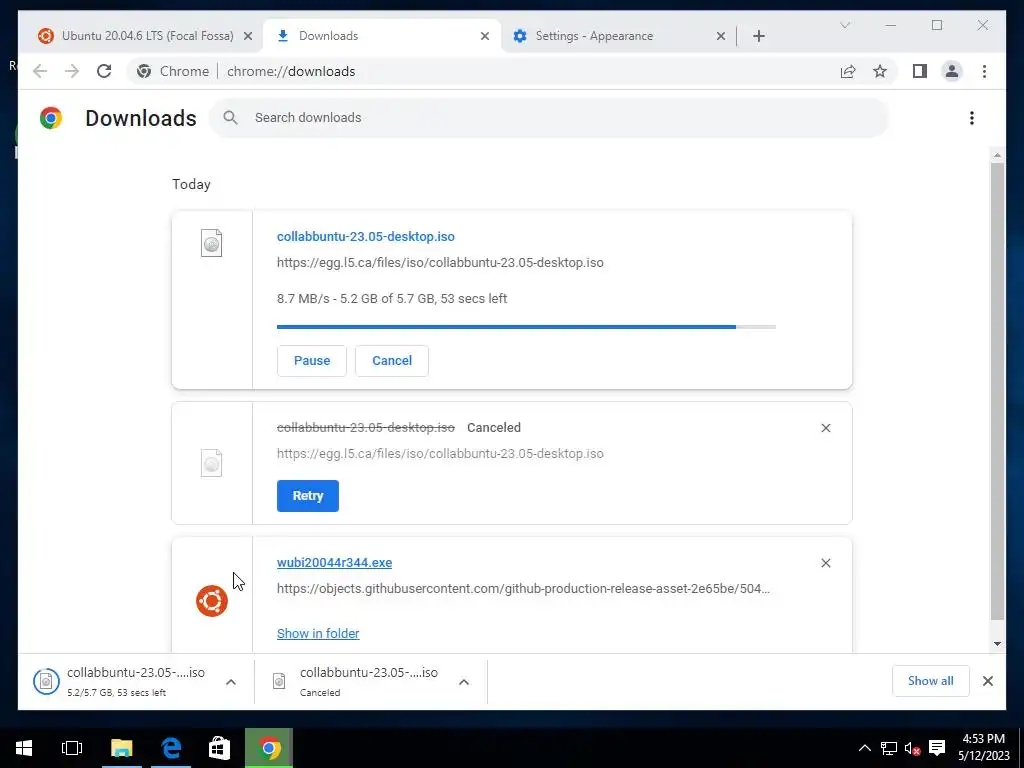
Task: Remove the canceled collabbuntu entry from list
Action: click(x=825, y=428)
